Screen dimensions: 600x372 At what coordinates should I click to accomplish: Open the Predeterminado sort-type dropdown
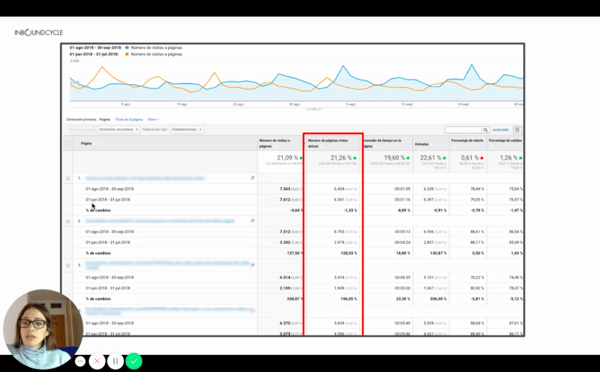(x=187, y=130)
